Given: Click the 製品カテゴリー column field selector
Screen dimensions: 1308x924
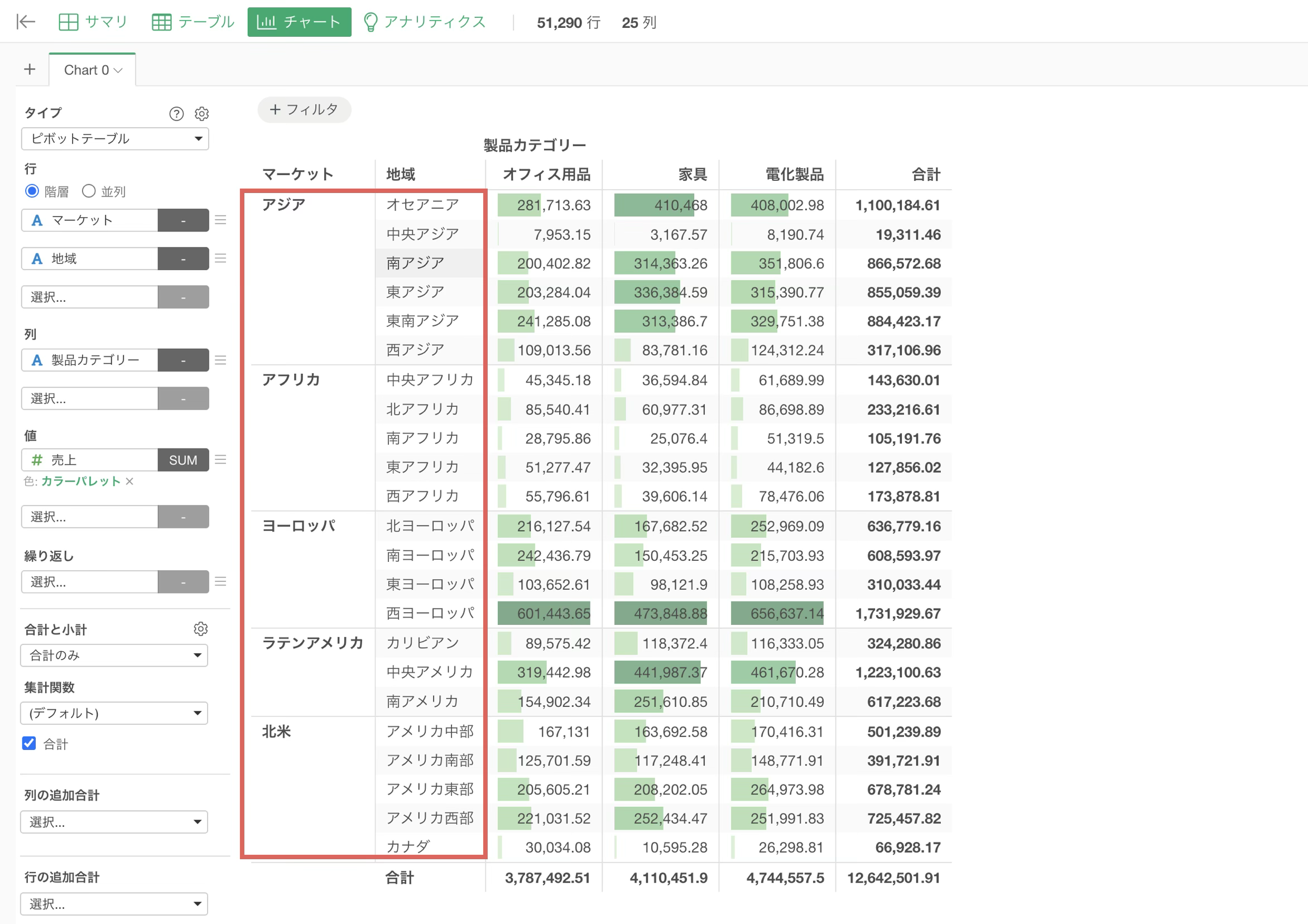Looking at the screenshot, I should click(89, 360).
